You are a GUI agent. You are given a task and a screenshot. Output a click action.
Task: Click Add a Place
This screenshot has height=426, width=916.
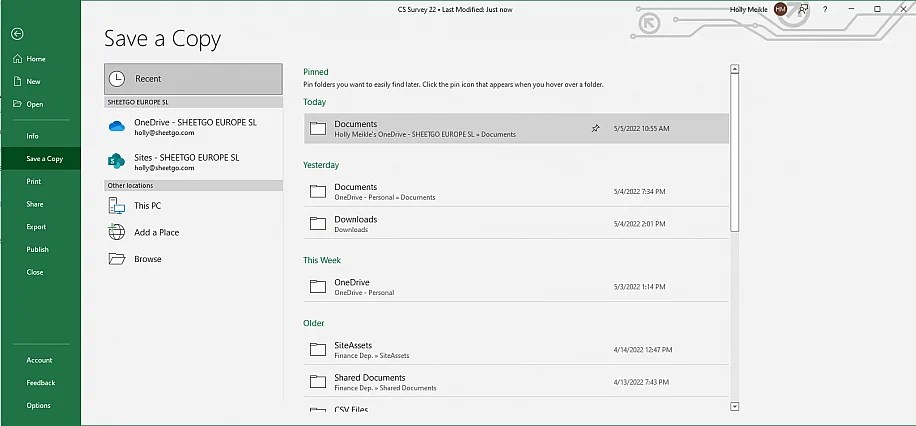pyautogui.click(x=193, y=233)
